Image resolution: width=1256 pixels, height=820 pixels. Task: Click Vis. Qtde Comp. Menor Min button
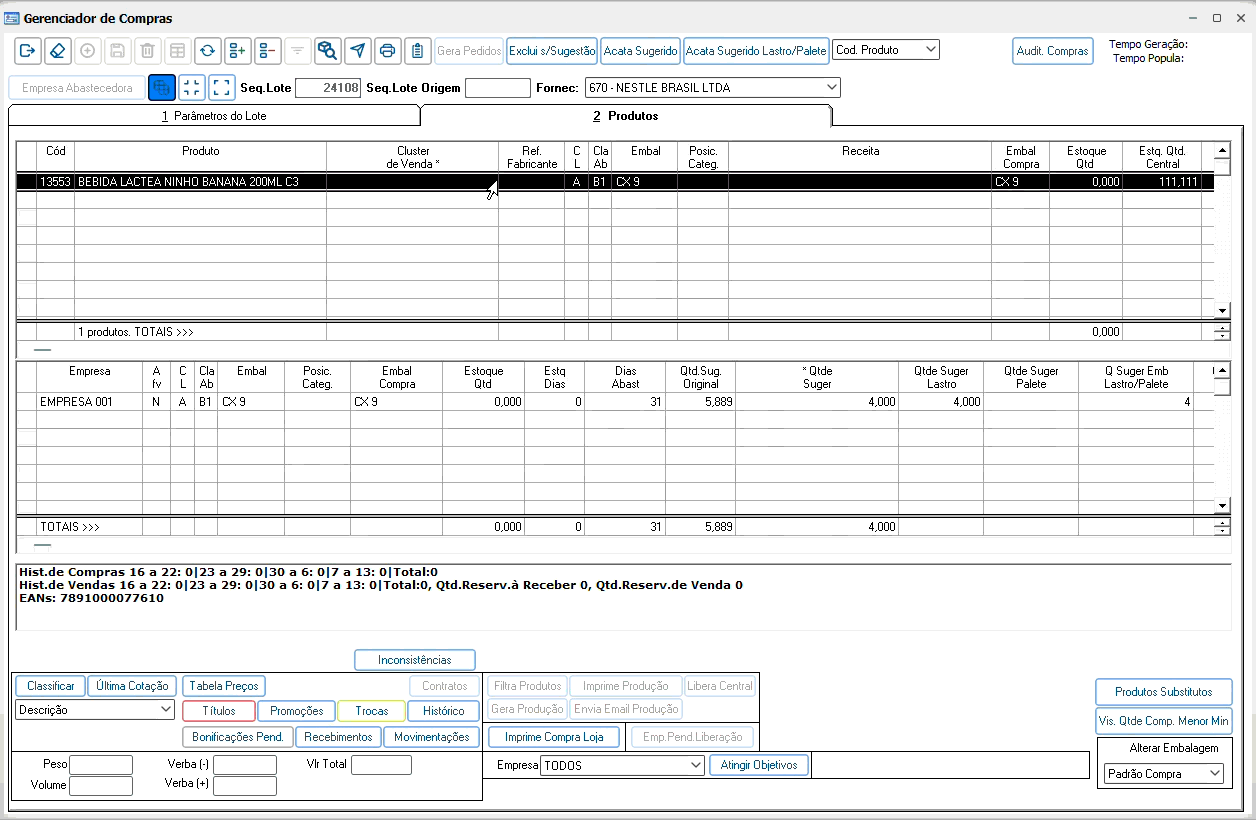pos(1164,720)
